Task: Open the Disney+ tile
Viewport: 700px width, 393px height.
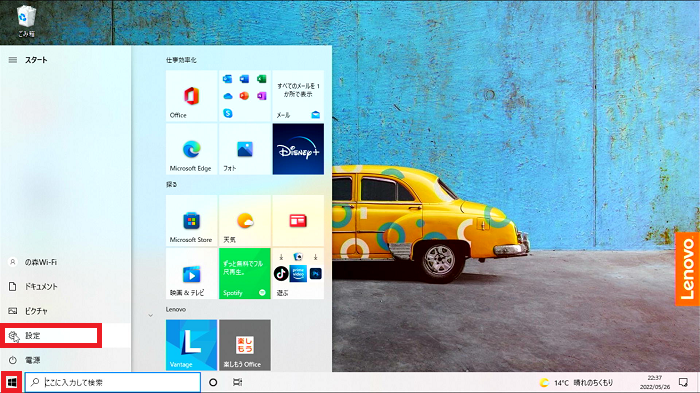Action: click(x=298, y=149)
